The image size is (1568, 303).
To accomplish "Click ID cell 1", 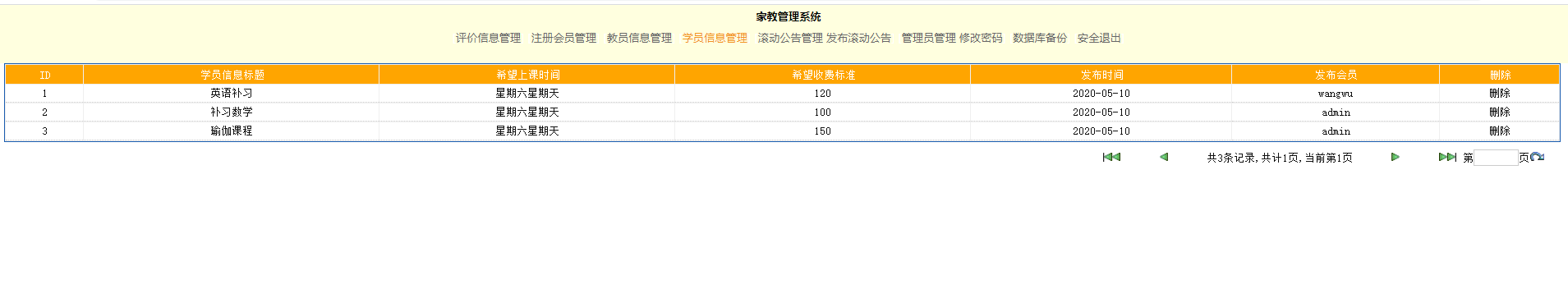I will pos(44,93).
